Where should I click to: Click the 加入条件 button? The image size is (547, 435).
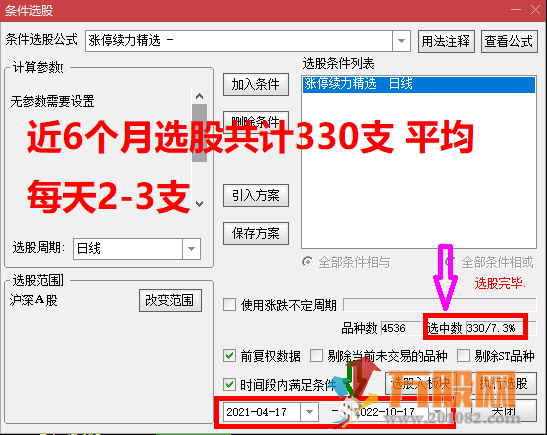256,84
